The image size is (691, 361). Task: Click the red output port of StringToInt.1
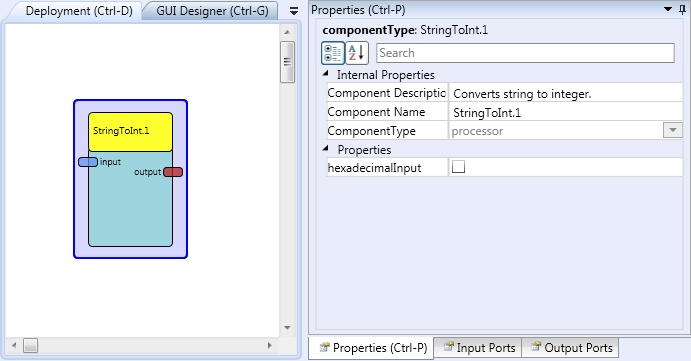(173, 172)
